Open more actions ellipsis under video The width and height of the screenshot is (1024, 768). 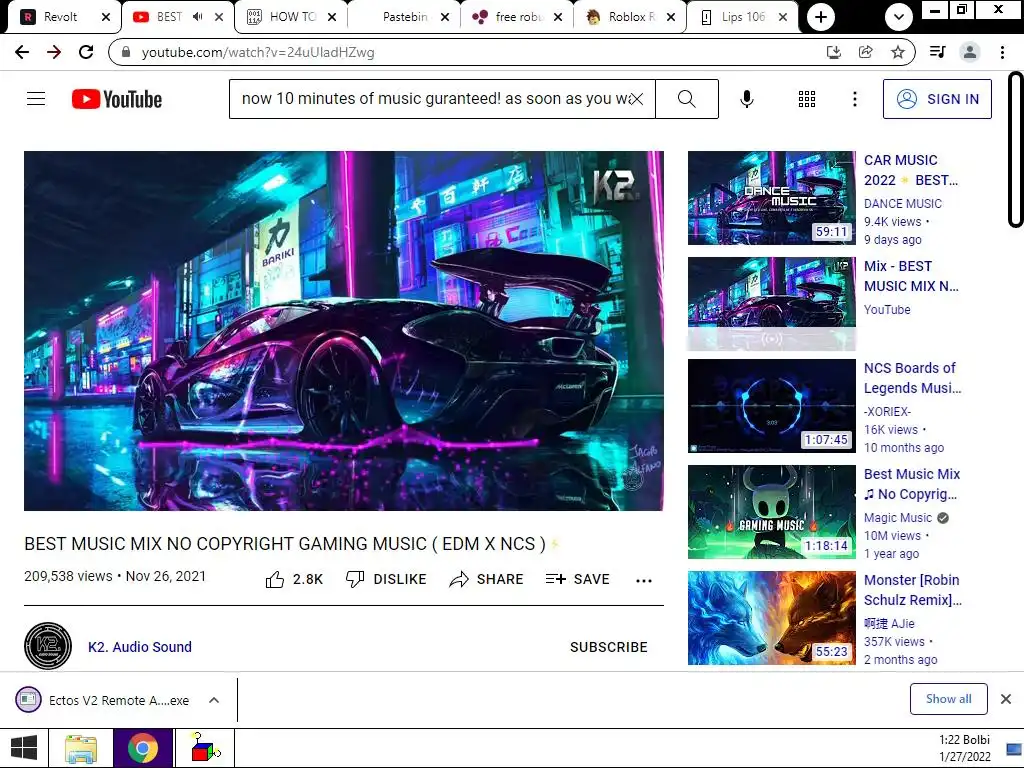click(644, 581)
